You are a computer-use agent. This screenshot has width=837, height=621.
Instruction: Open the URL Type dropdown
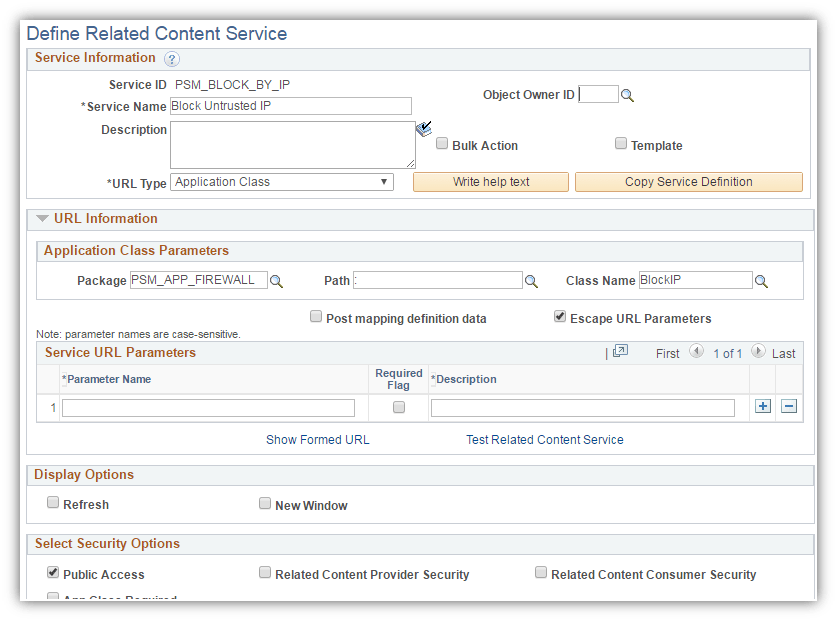(385, 181)
